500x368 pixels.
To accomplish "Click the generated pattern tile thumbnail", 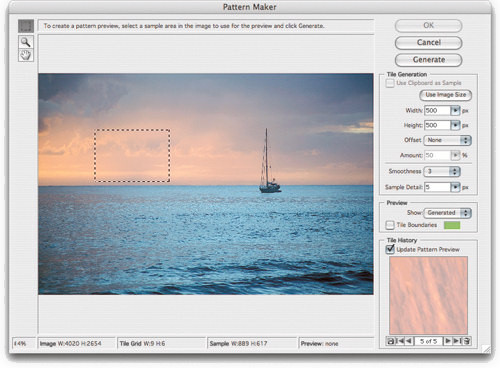I will [x=428, y=295].
